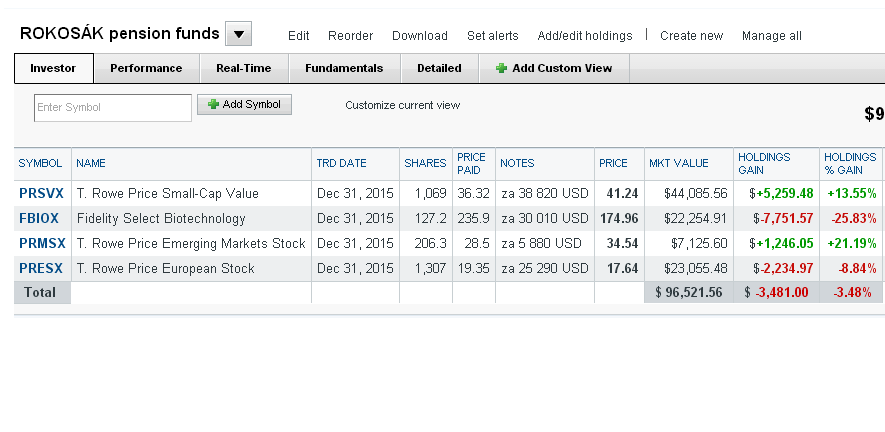
Task: Click the Enter Symbol input field
Action: (113, 107)
